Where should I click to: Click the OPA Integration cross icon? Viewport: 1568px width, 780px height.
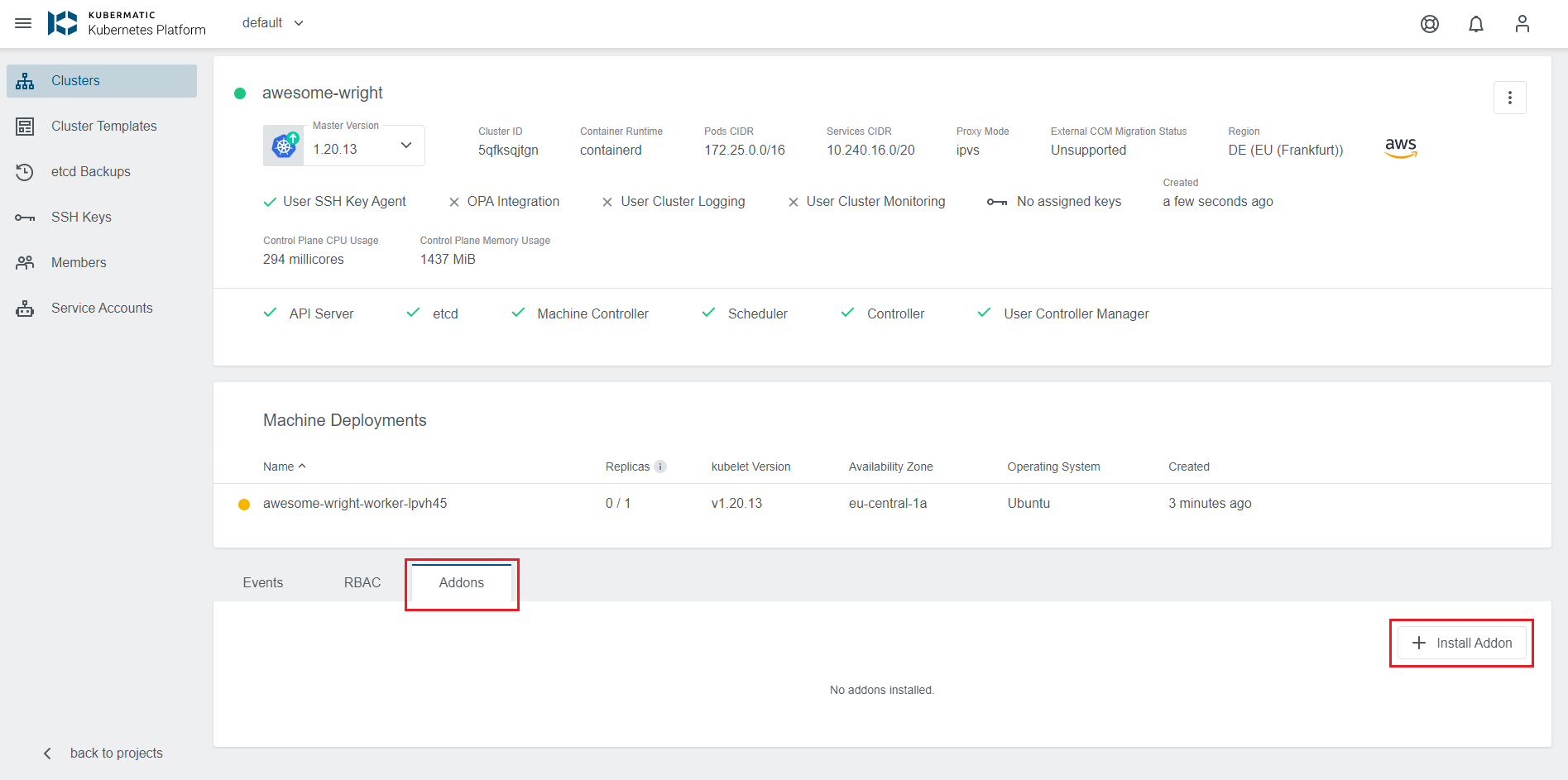[x=454, y=202]
